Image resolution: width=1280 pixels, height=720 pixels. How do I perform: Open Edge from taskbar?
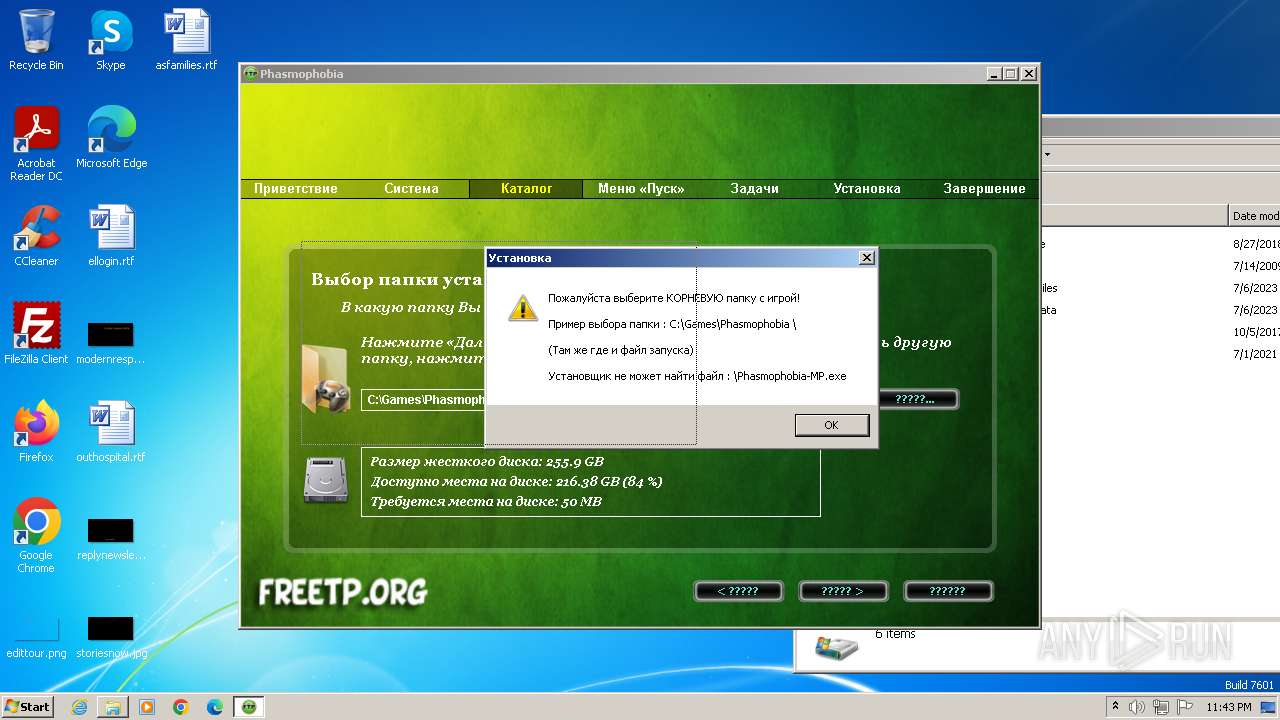point(215,707)
